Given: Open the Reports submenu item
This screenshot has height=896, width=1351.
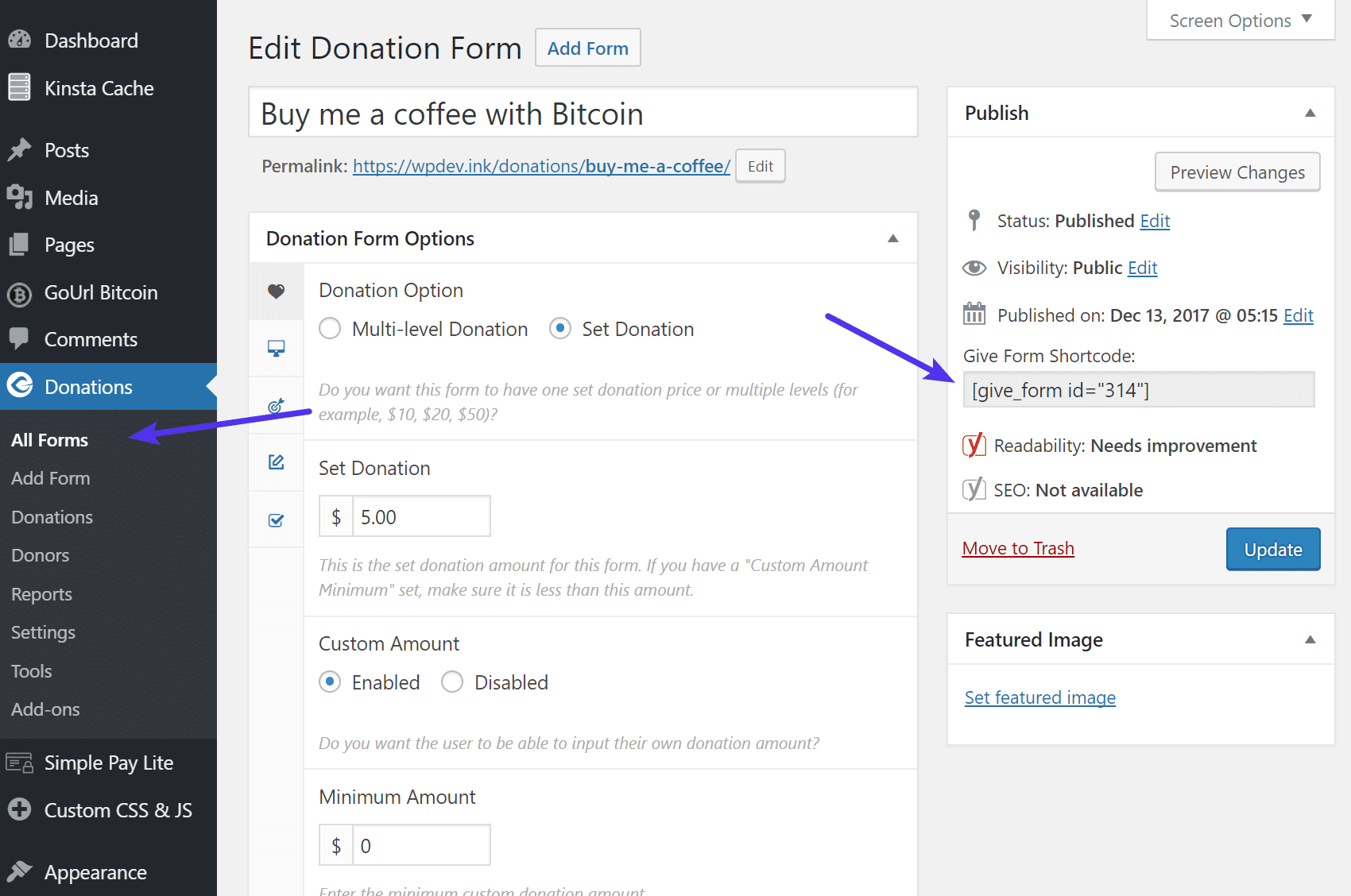Looking at the screenshot, I should point(42,594).
